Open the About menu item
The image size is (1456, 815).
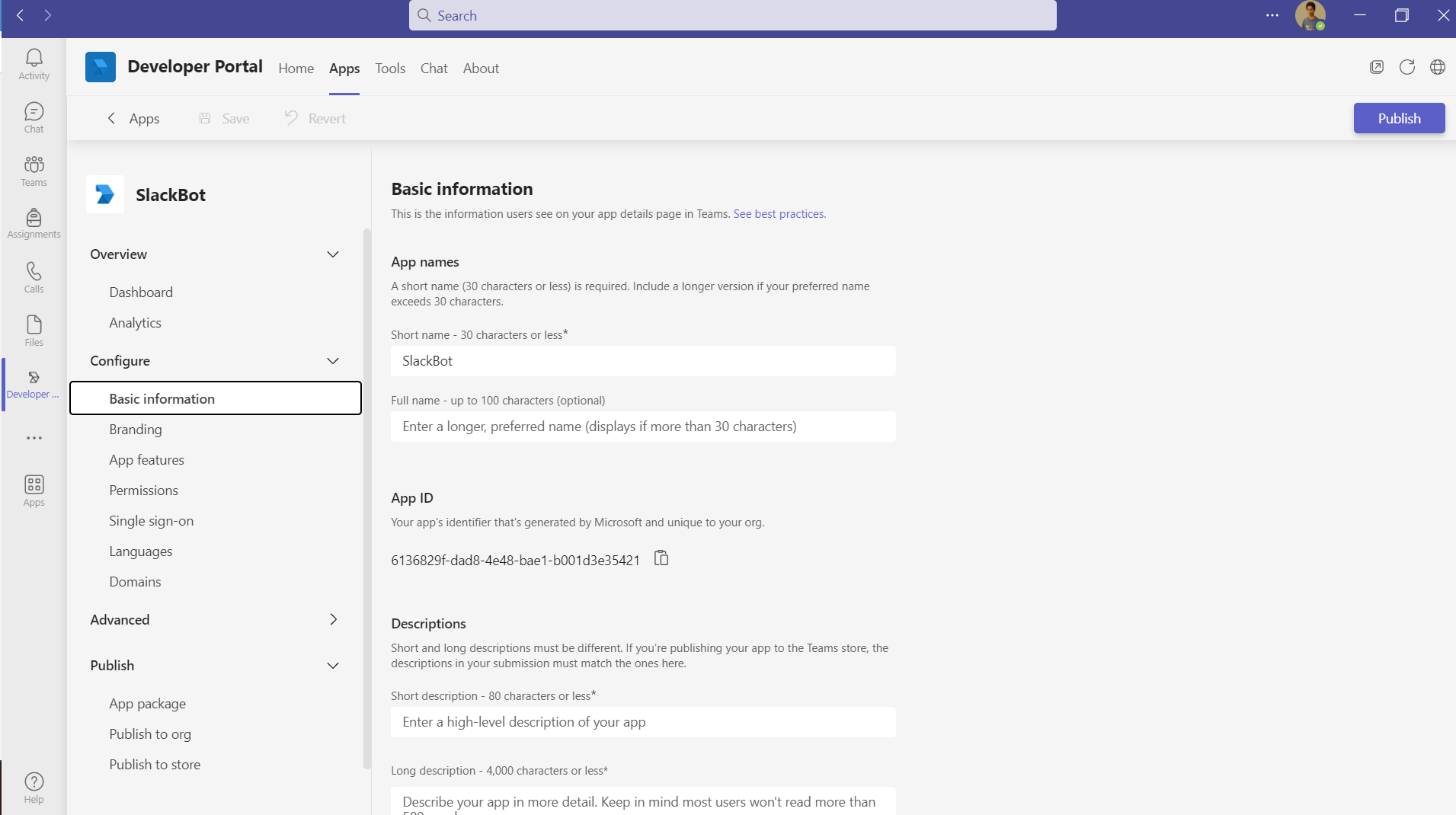coord(481,68)
